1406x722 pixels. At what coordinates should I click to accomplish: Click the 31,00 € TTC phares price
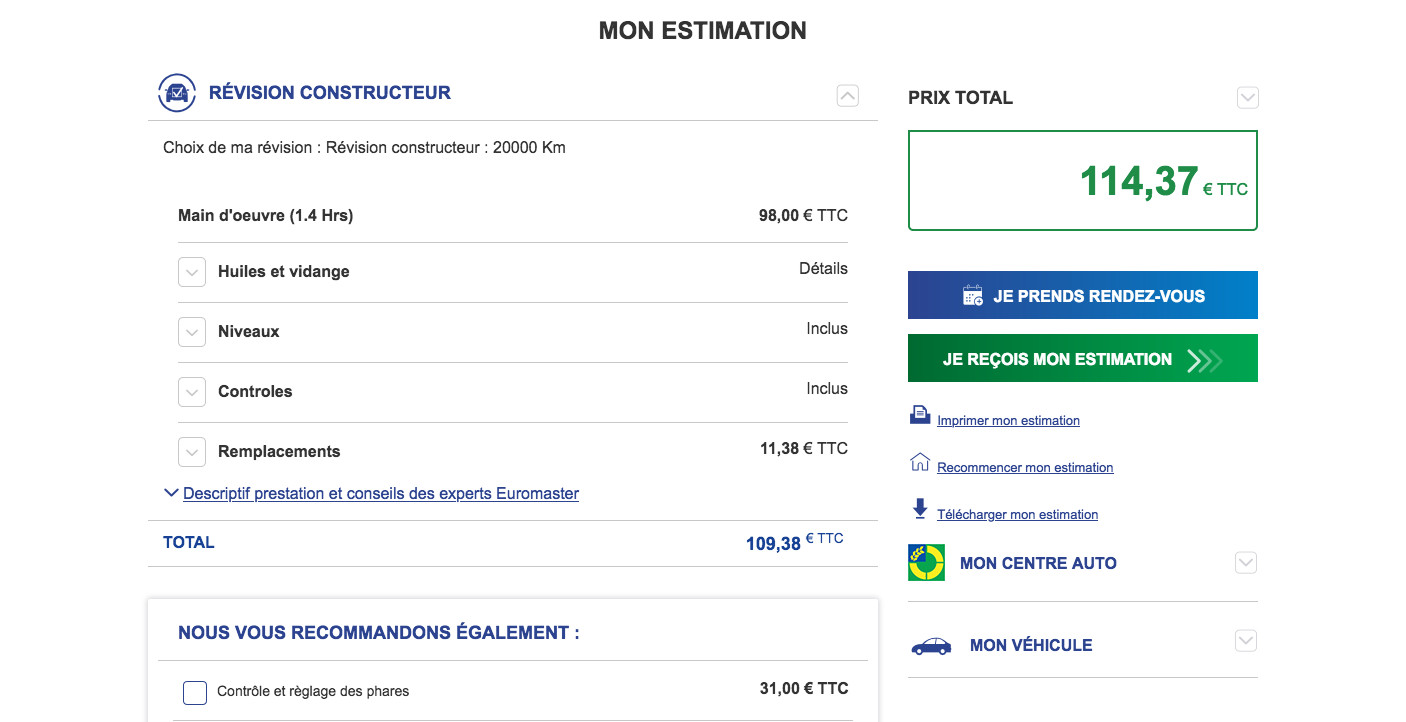pyautogui.click(x=804, y=689)
